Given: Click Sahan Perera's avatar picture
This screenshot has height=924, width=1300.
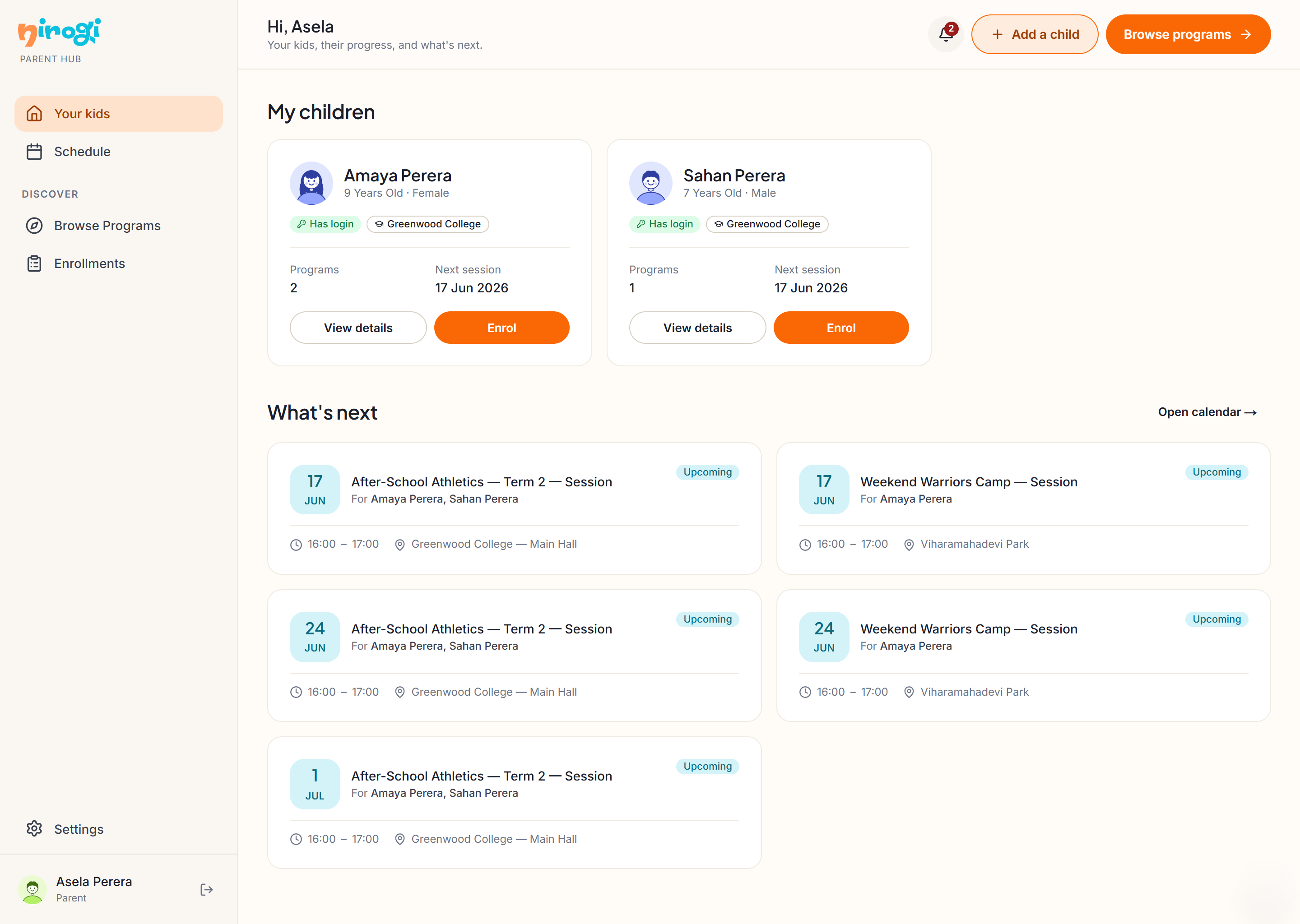Looking at the screenshot, I should click(x=650, y=183).
